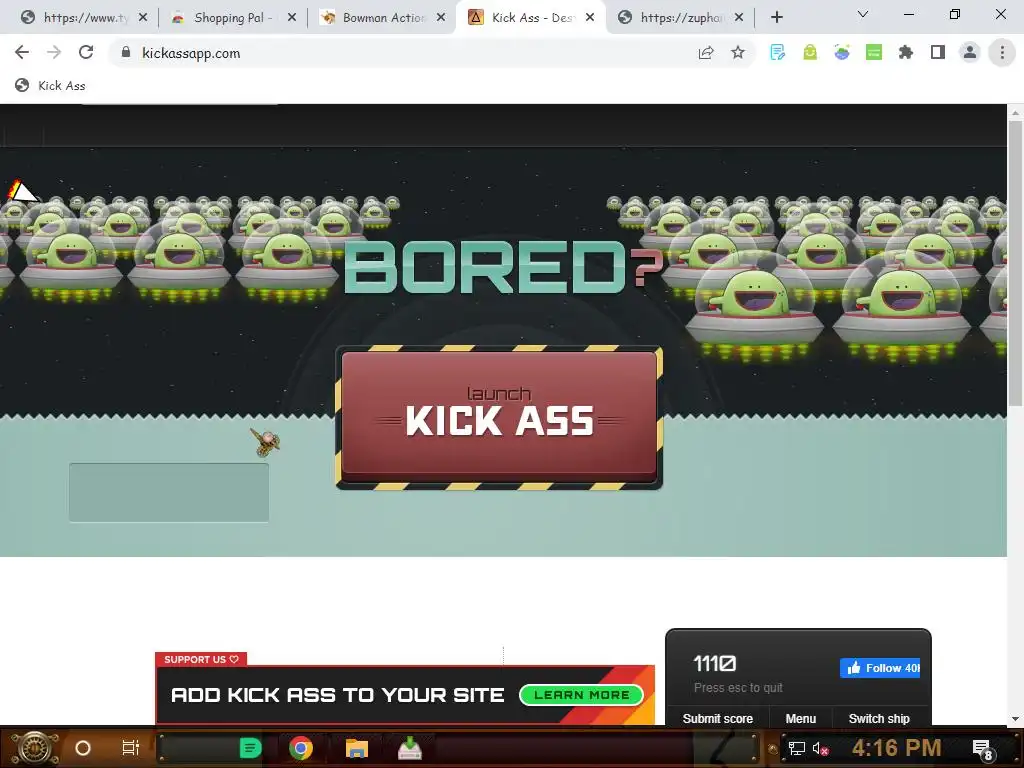The width and height of the screenshot is (1024, 768).
Task: Close the Shopping Pal tab
Action: (292, 18)
